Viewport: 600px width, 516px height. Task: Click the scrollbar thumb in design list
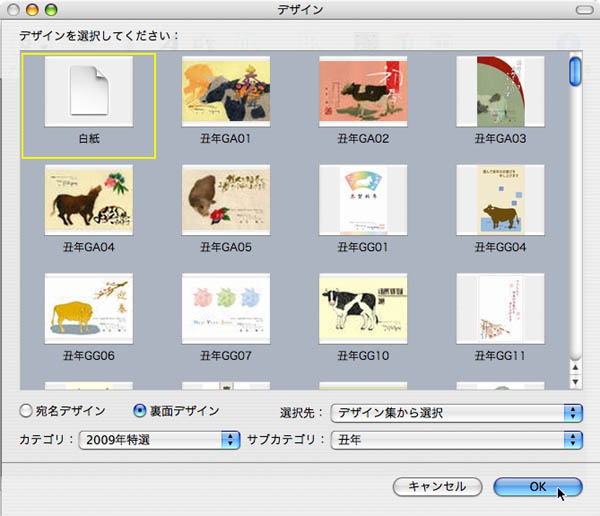(x=575, y=72)
